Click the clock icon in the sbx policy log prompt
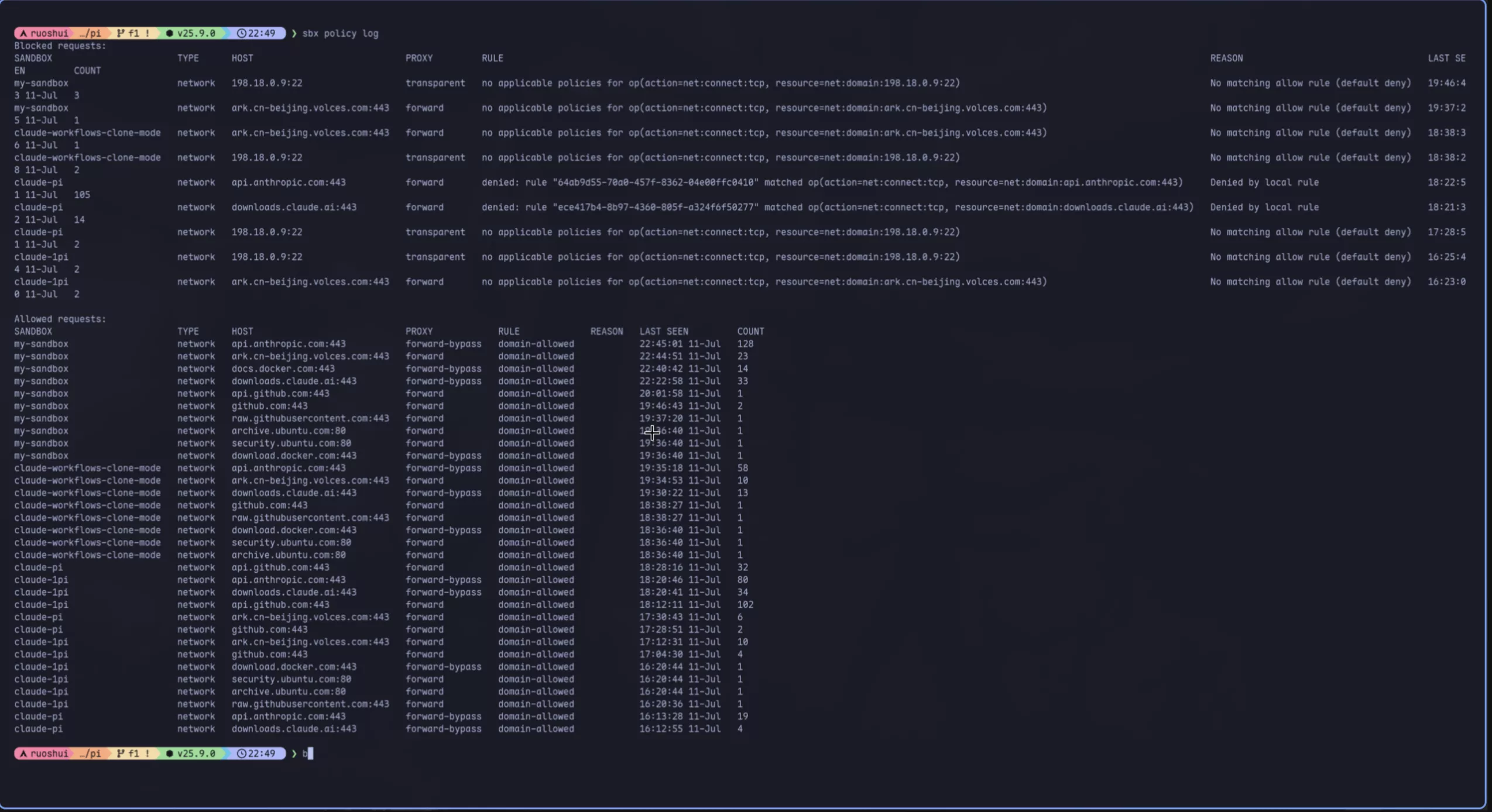The image size is (1492, 812). [x=241, y=33]
